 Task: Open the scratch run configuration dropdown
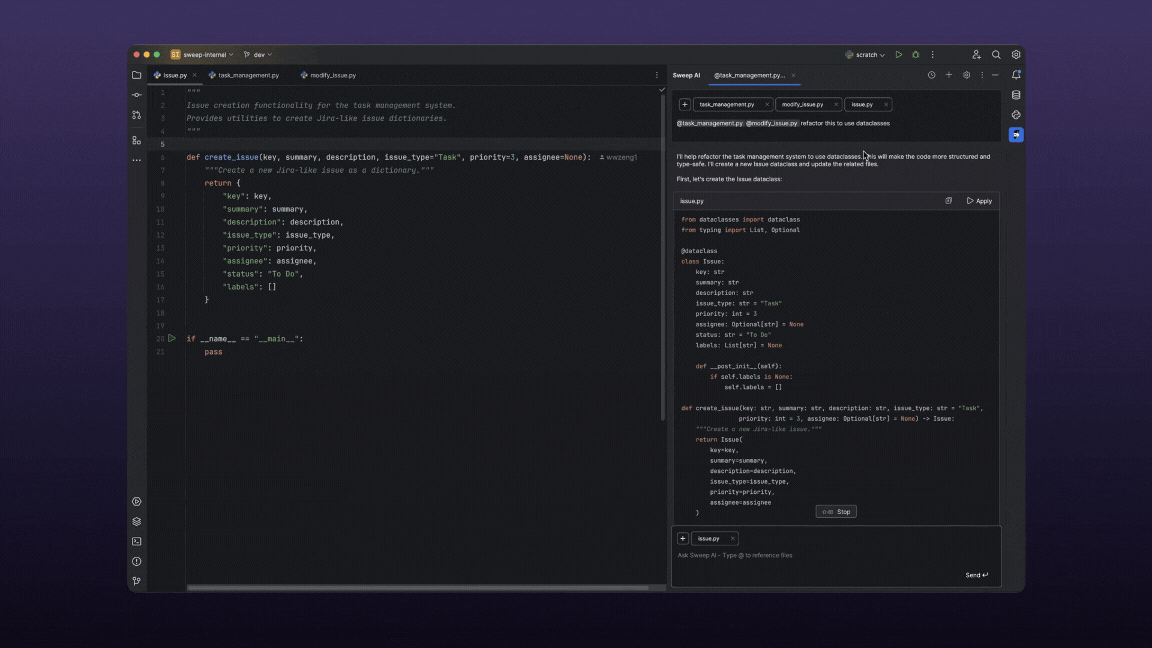point(865,54)
